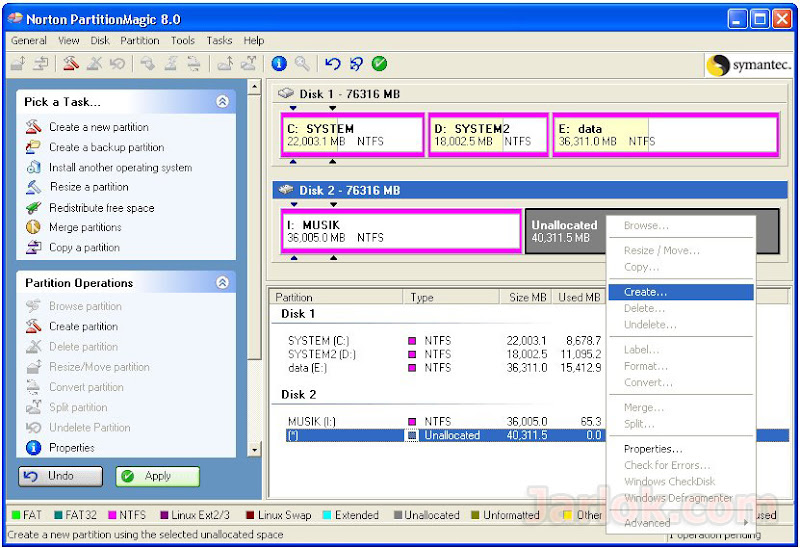Click the Create partition operations icon
800x548 pixels.
point(34,326)
